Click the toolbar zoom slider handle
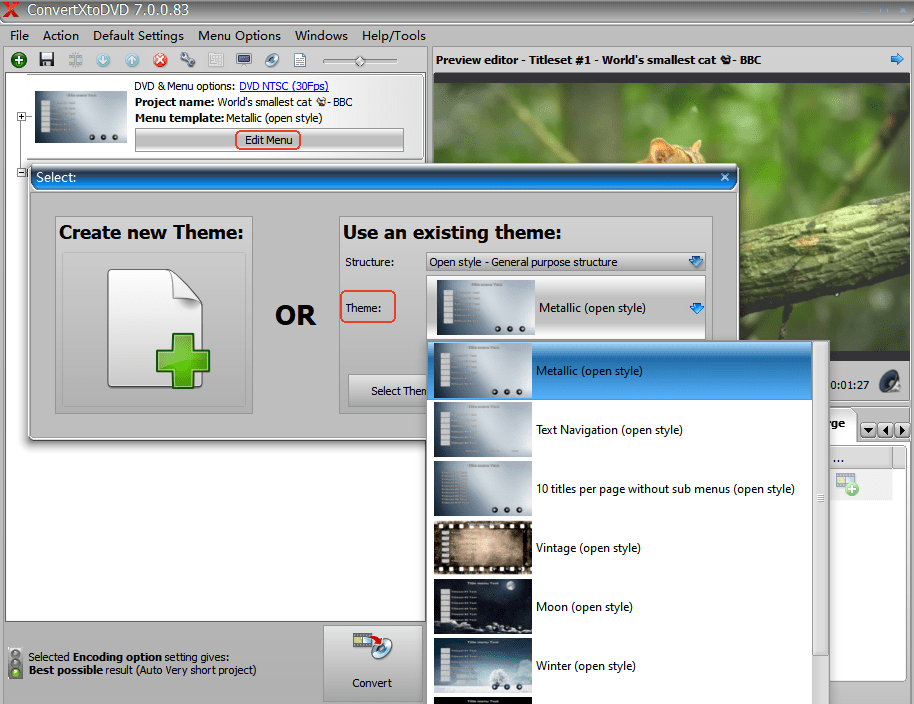The width and height of the screenshot is (914, 704). (360, 61)
